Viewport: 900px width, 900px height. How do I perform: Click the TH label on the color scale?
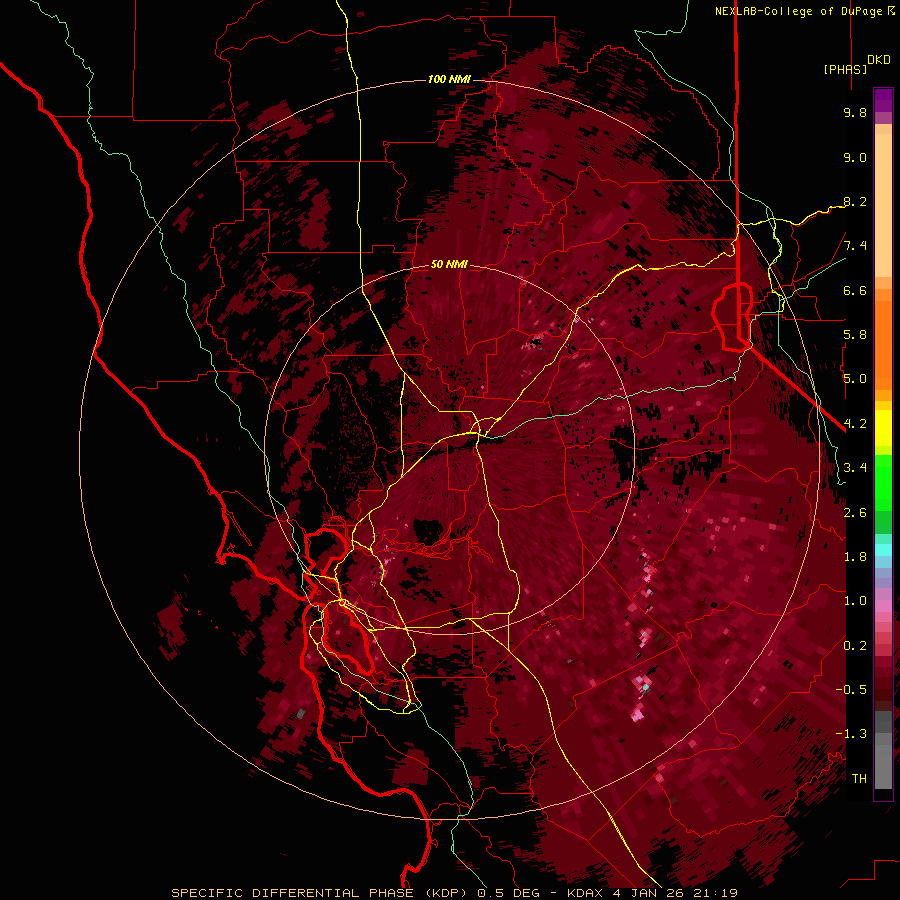(859, 779)
